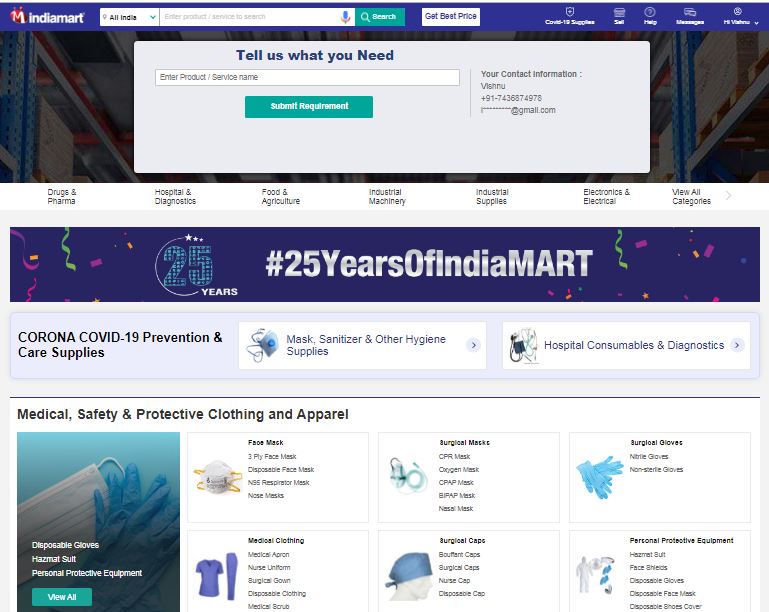The width and height of the screenshot is (769, 612).
Task: Click Get Best Price button
Action: pyautogui.click(x=451, y=17)
